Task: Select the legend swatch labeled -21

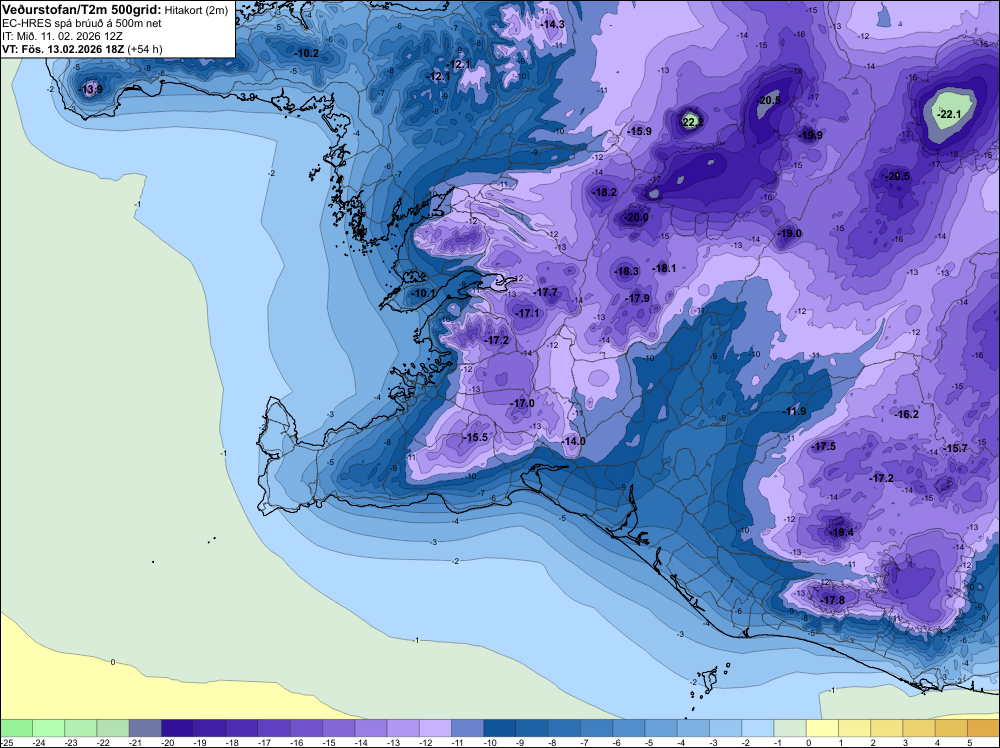Action: [145, 728]
